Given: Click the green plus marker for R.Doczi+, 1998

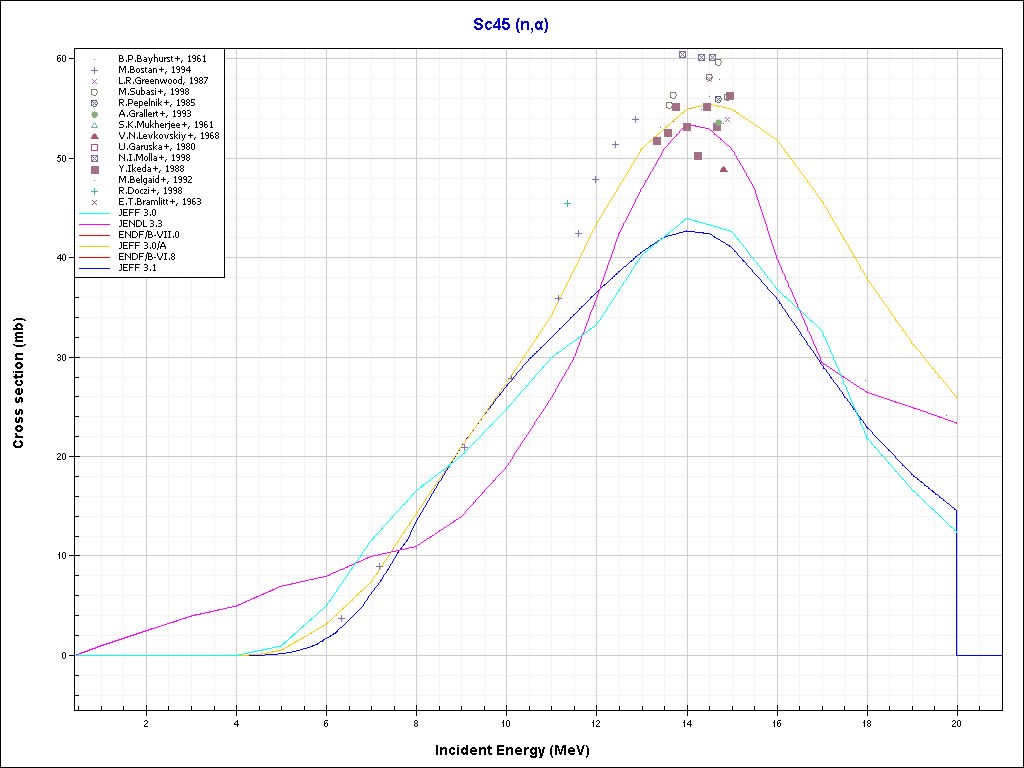Looking at the screenshot, I should coord(94,191).
